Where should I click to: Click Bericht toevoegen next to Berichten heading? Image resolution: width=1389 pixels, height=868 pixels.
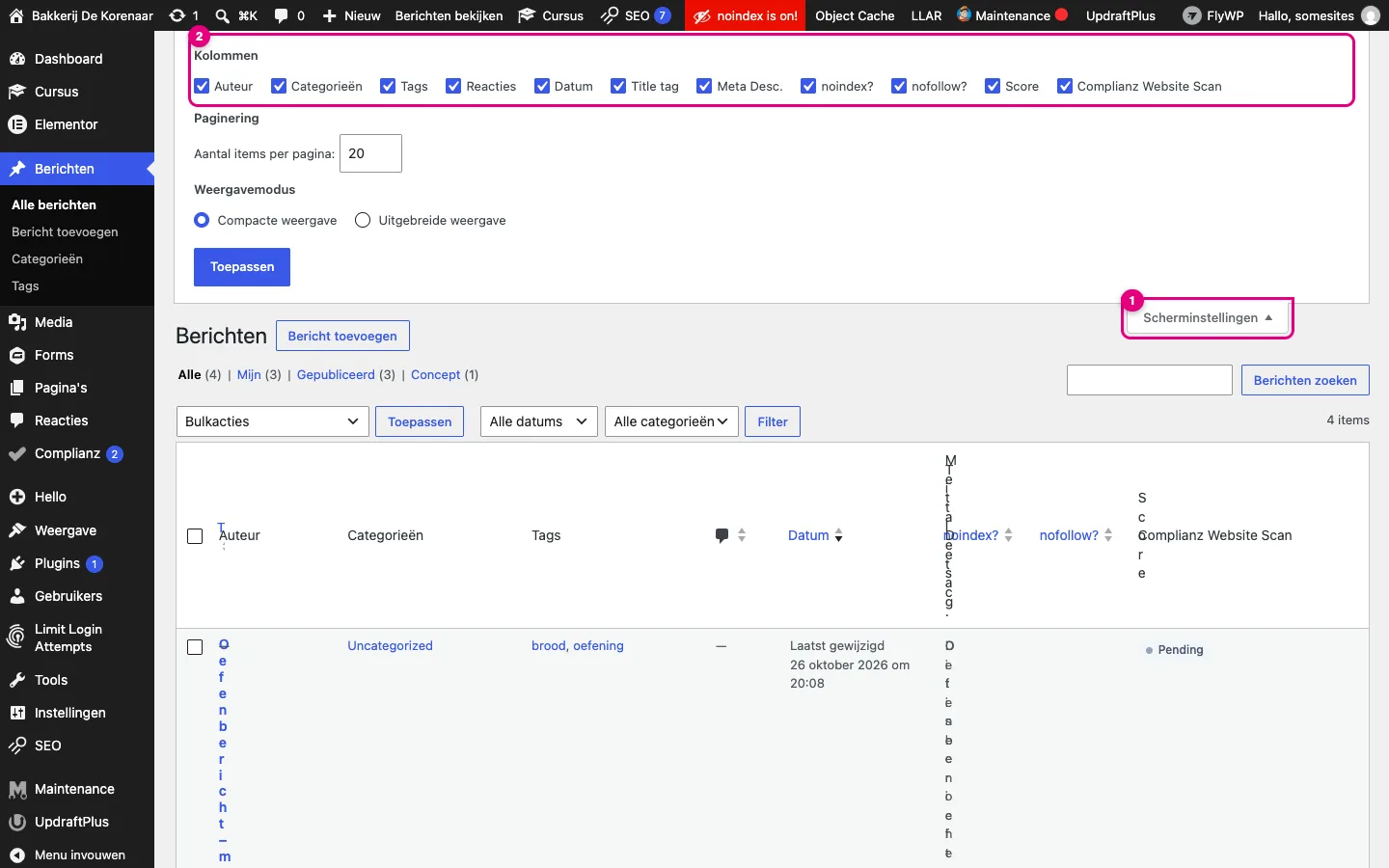coord(342,336)
